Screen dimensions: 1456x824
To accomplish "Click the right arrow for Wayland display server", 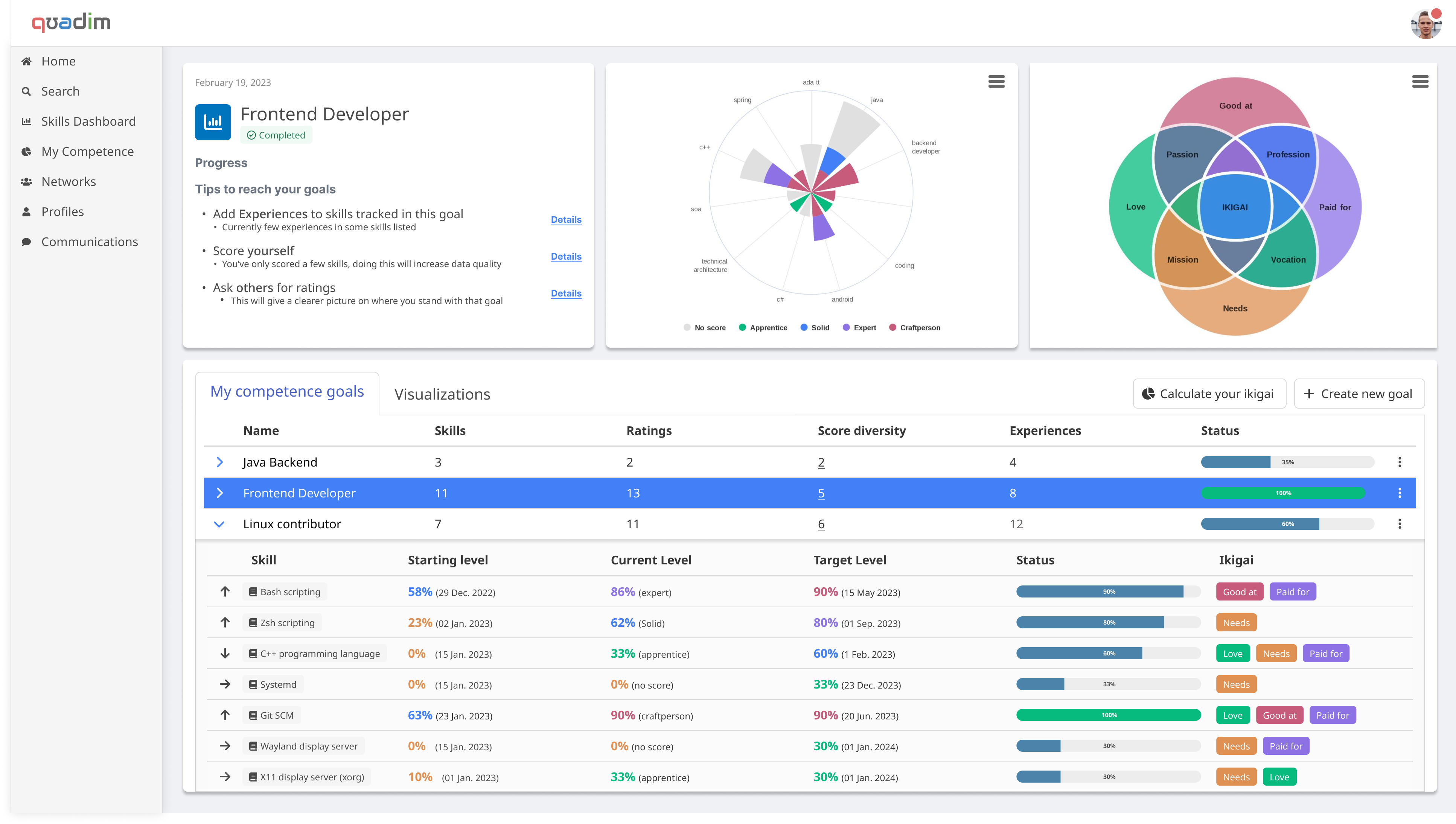I will coord(225,746).
